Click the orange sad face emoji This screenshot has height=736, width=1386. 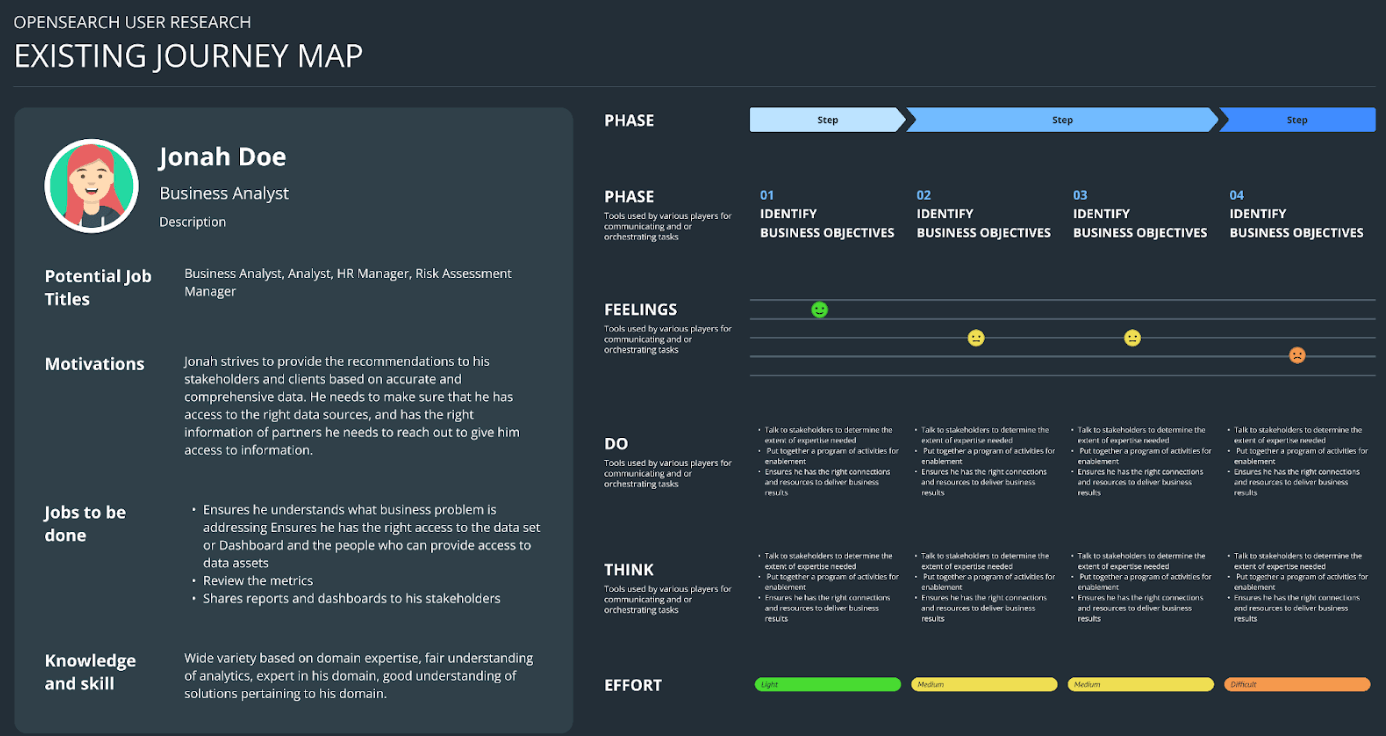click(x=1297, y=355)
